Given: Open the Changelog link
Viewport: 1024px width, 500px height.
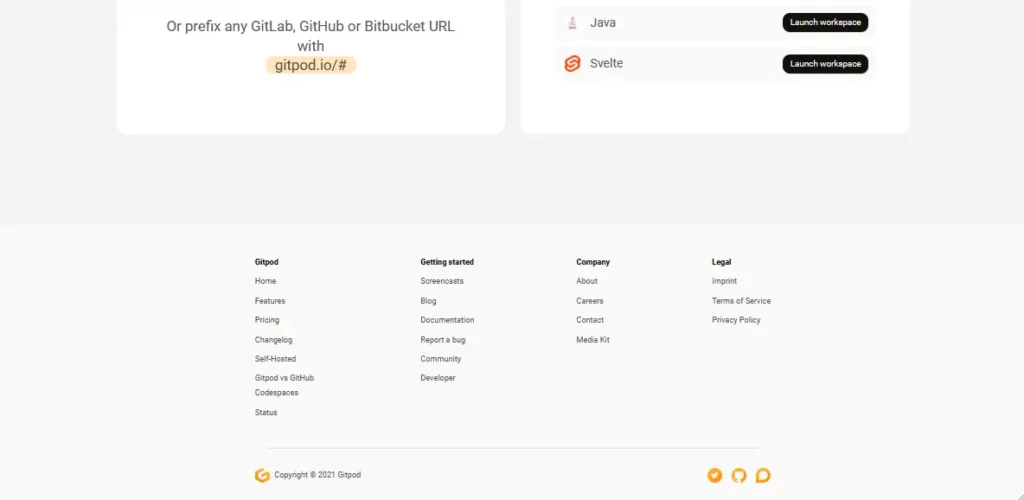Looking at the screenshot, I should point(274,340).
